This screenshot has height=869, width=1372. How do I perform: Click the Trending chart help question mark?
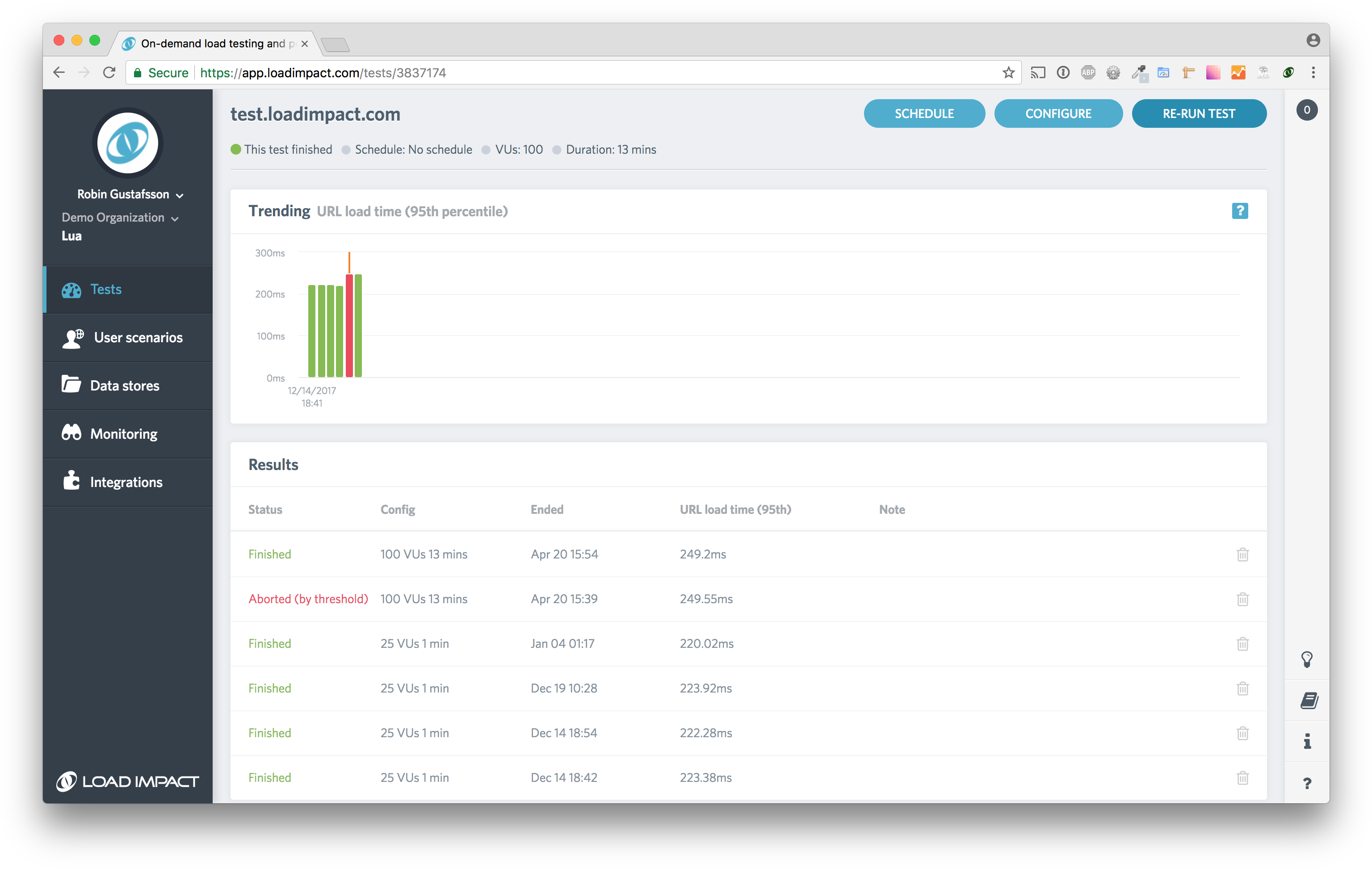point(1240,211)
